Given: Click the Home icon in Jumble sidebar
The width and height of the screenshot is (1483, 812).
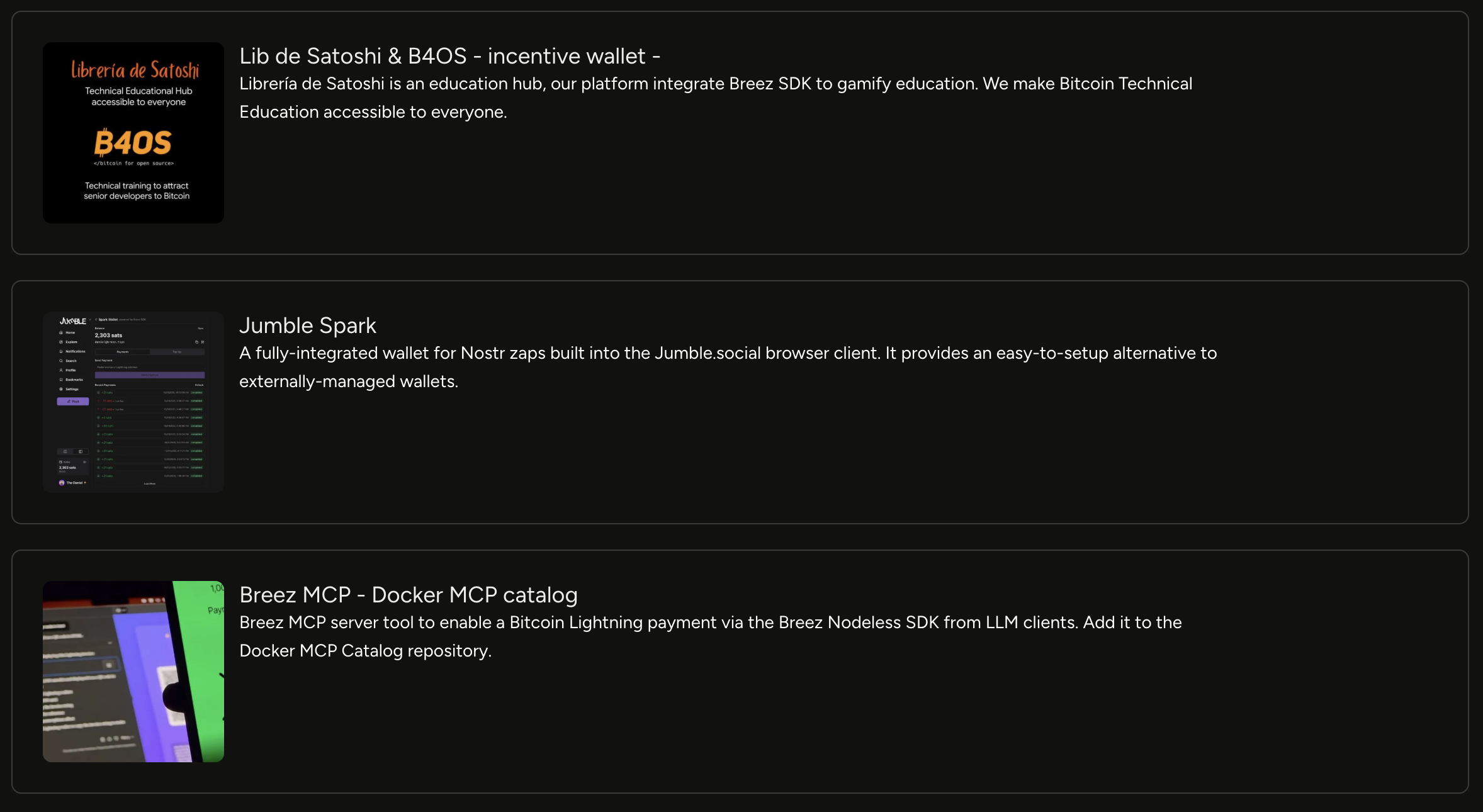Looking at the screenshot, I should (62, 332).
